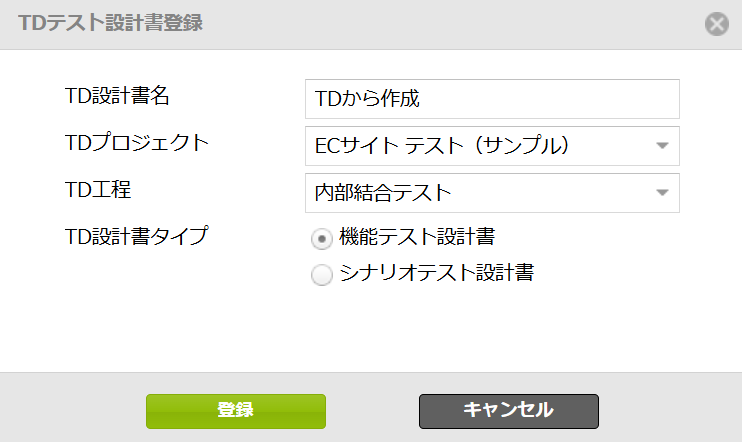Click the キャンセル button
742x442 pixels.
tap(508, 410)
